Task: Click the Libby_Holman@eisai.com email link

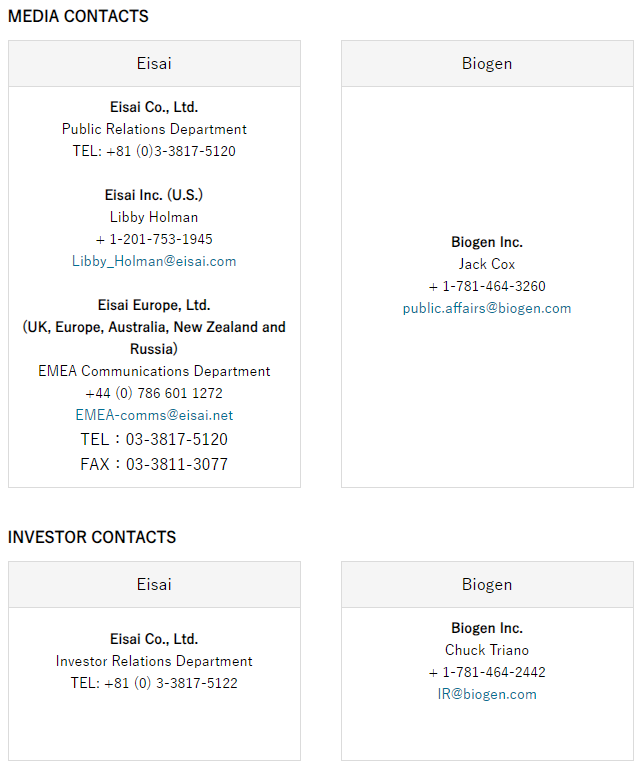Action: (x=154, y=261)
